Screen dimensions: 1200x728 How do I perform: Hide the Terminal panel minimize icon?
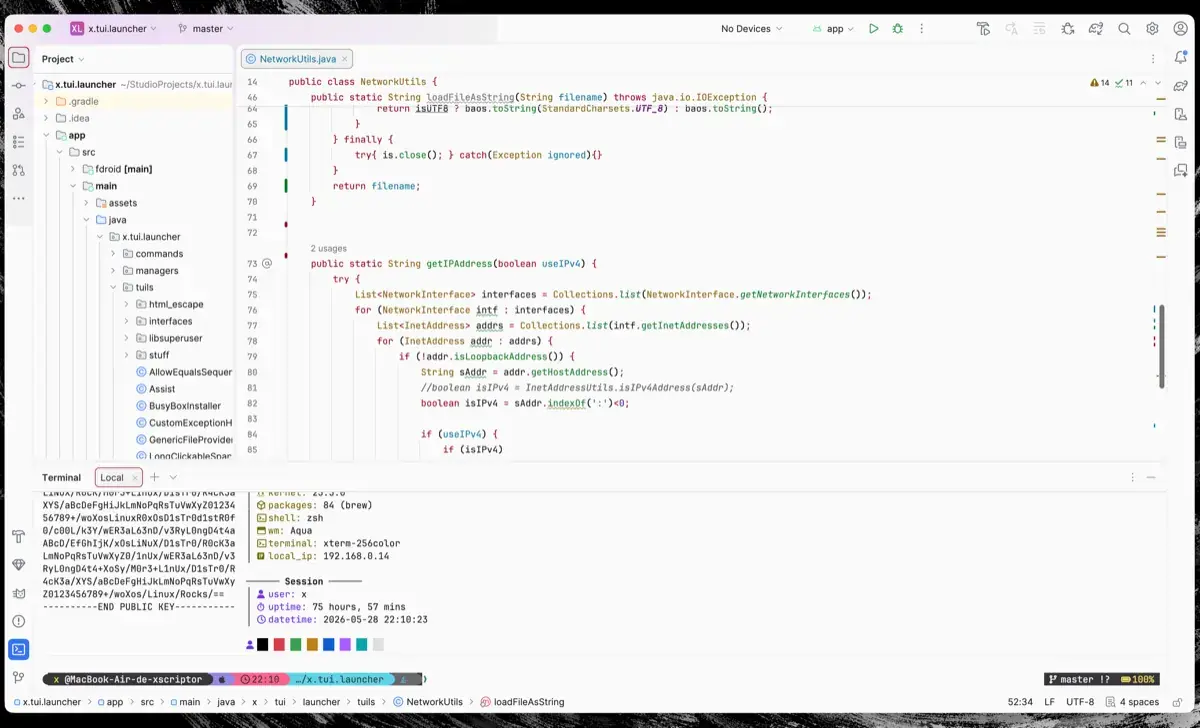pos(1152,477)
